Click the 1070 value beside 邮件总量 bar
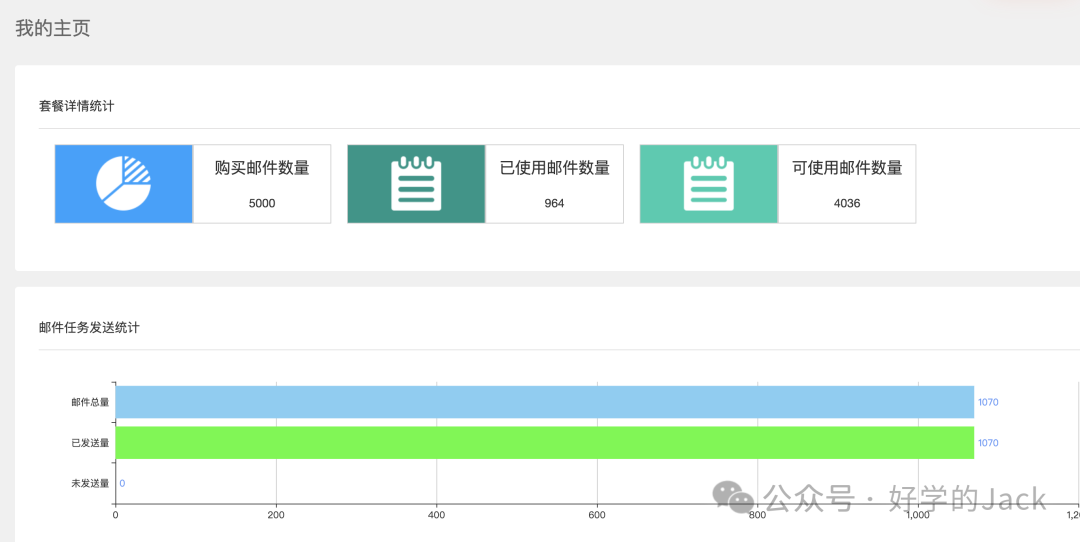The width and height of the screenshot is (1080, 542). [x=988, y=402]
